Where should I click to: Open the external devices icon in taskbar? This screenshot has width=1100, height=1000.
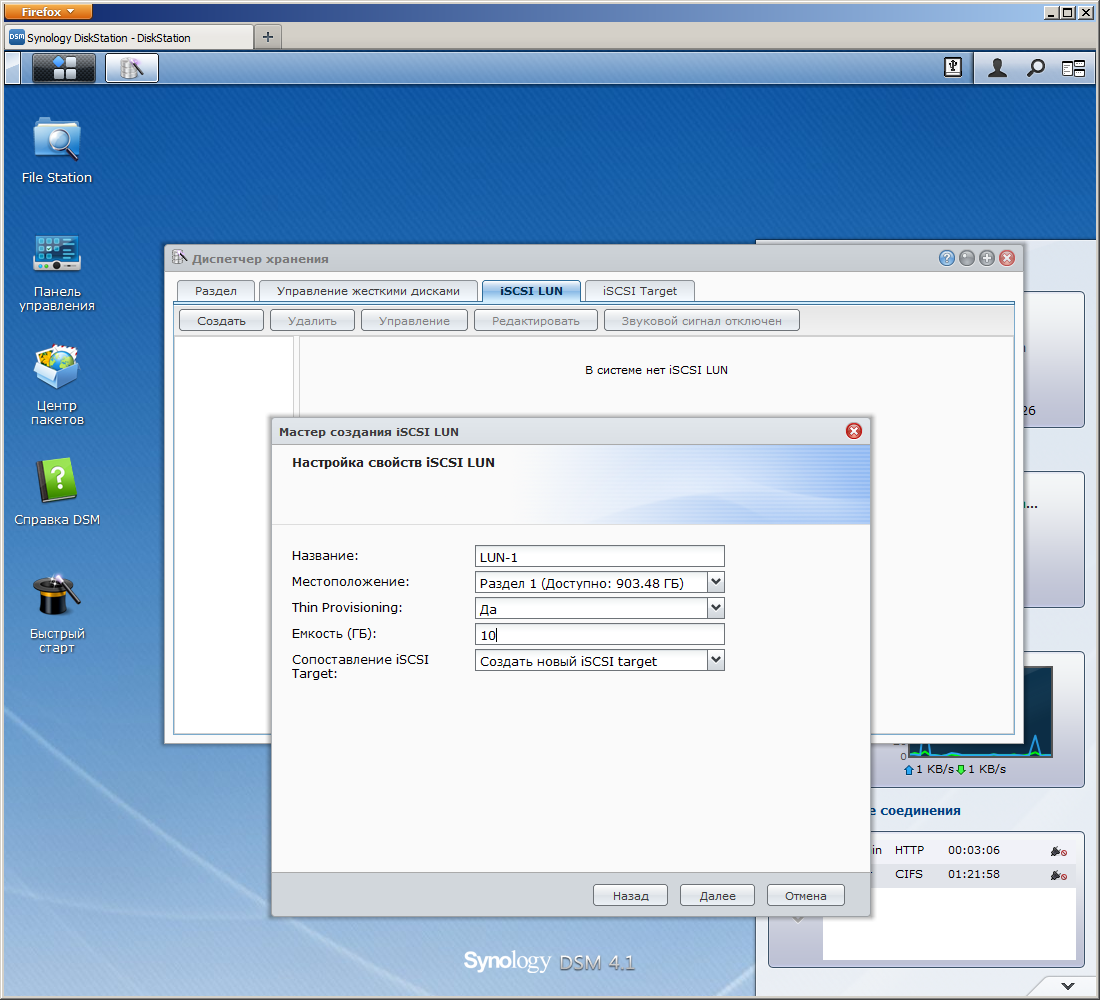tap(953, 67)
